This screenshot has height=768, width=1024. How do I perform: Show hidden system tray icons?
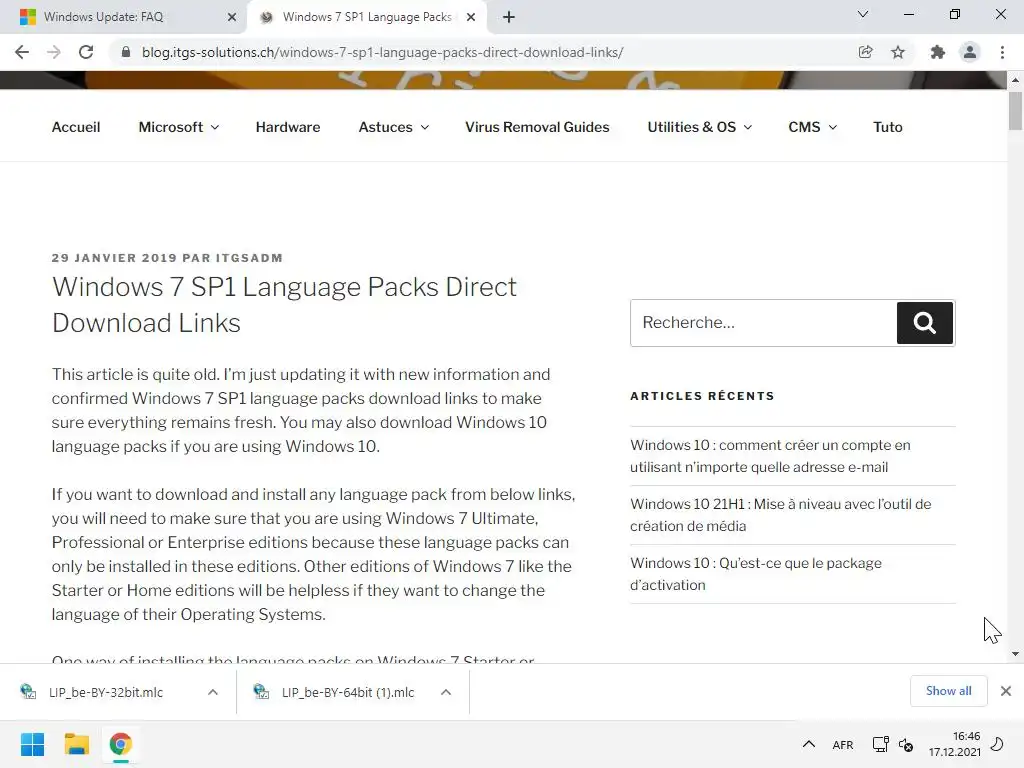(808, 744)
